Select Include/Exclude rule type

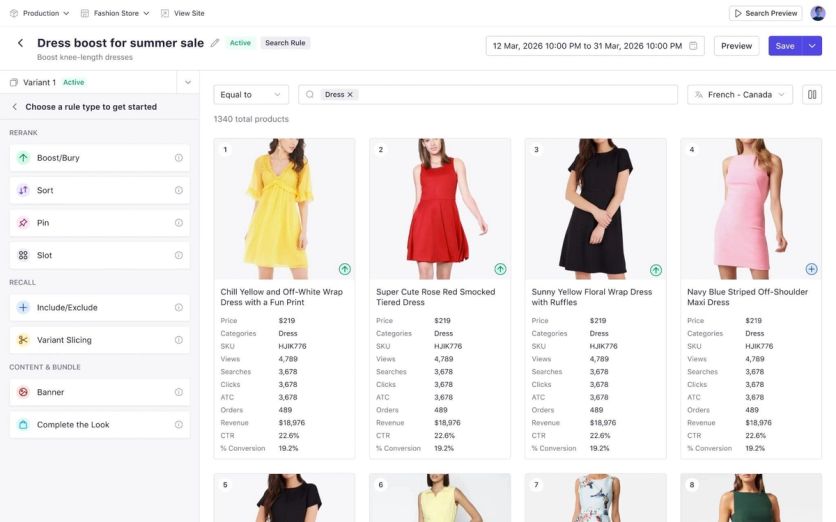100,308
